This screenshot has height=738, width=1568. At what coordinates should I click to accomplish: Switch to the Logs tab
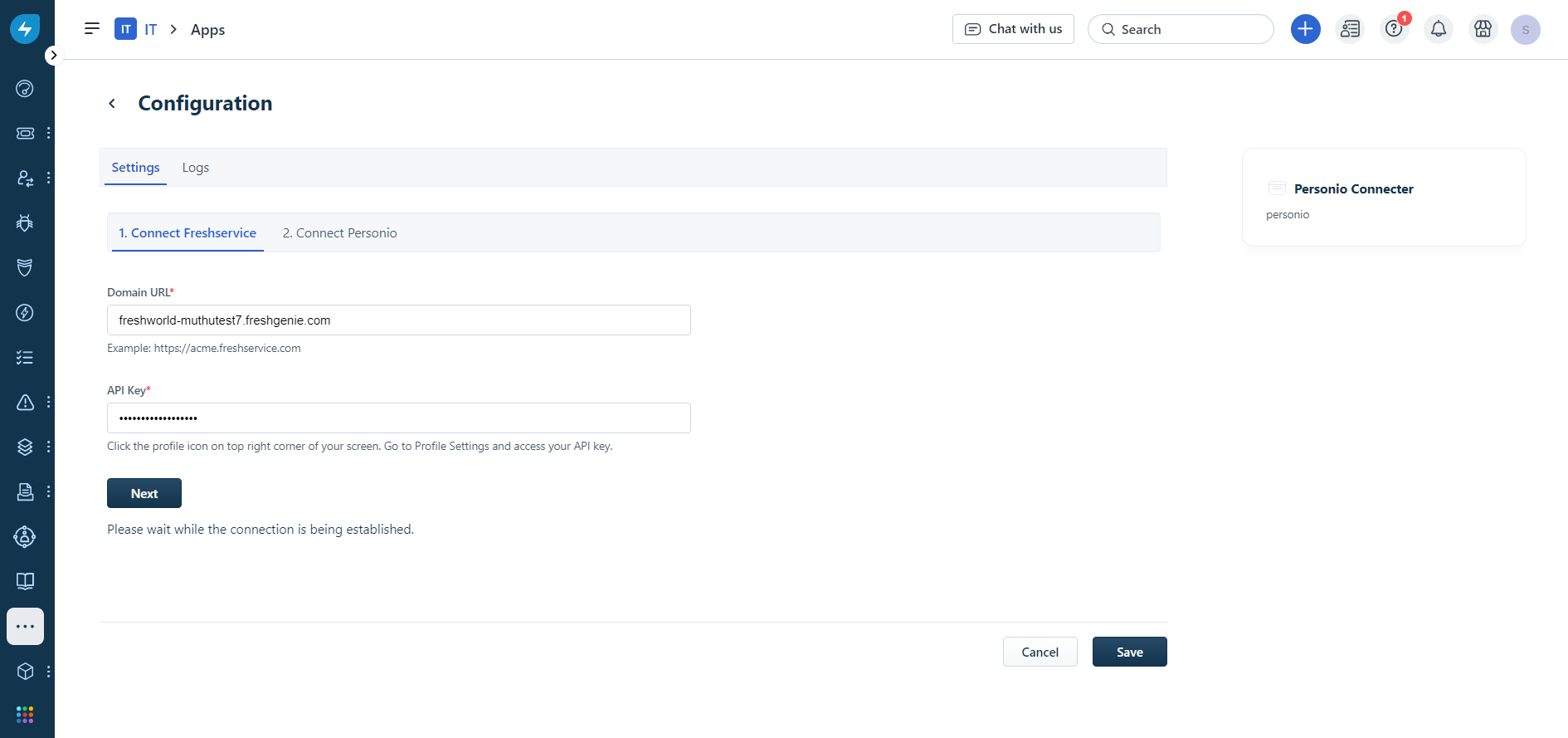[196, 168]
